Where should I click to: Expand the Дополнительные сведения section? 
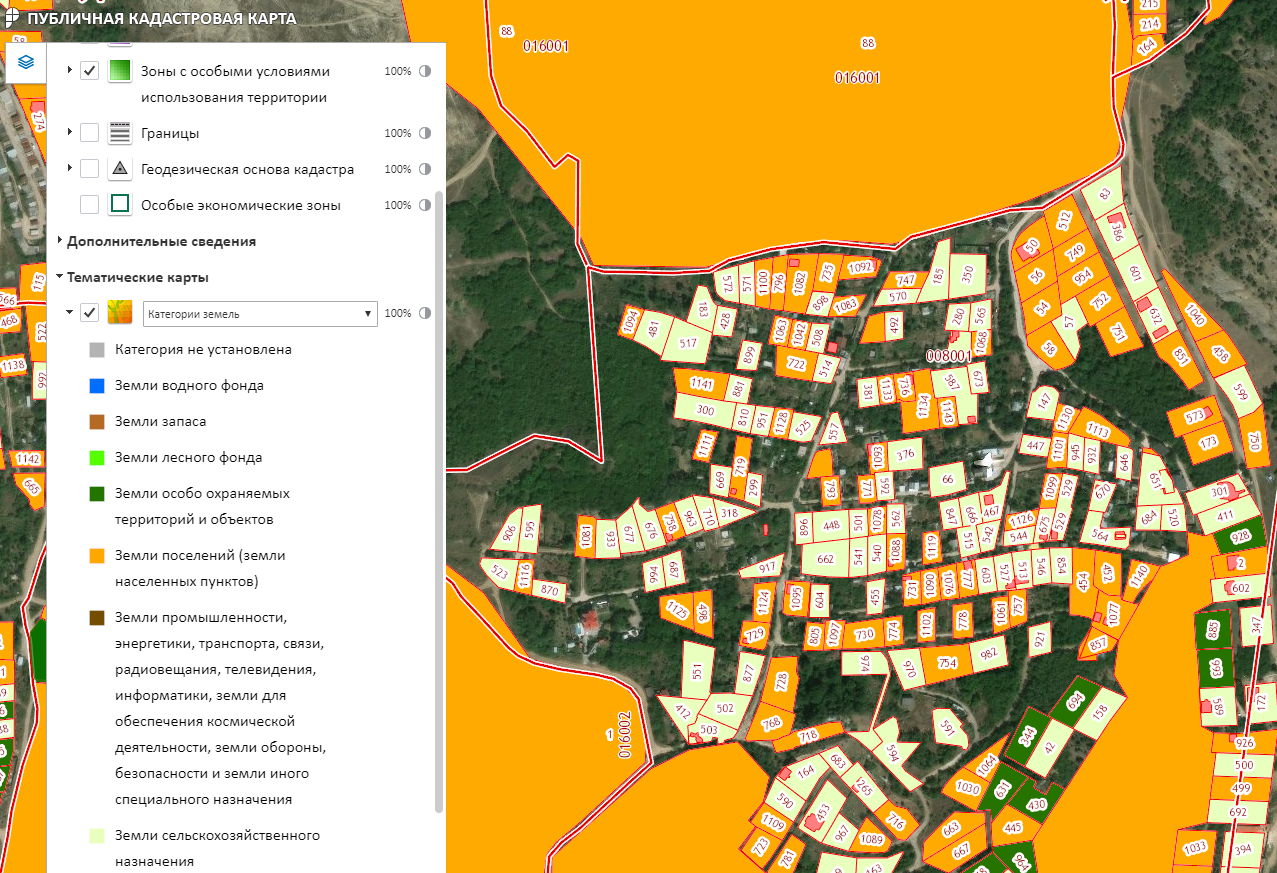point(161,241)
